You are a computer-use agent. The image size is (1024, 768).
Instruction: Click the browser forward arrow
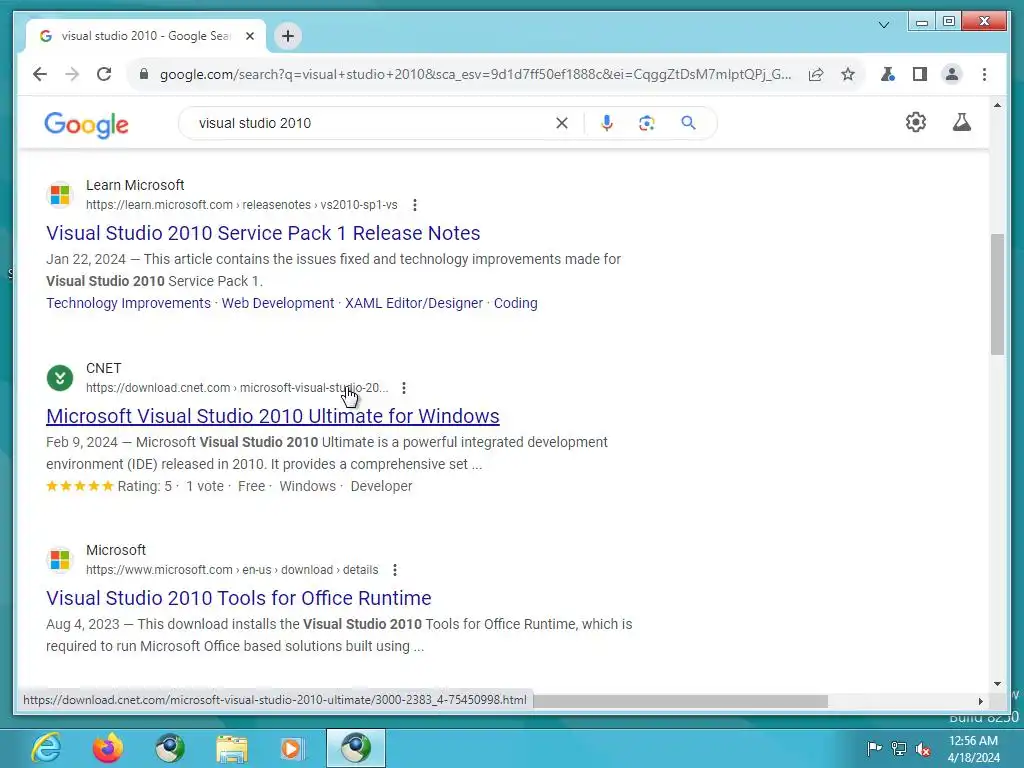[x=72, y=74]
